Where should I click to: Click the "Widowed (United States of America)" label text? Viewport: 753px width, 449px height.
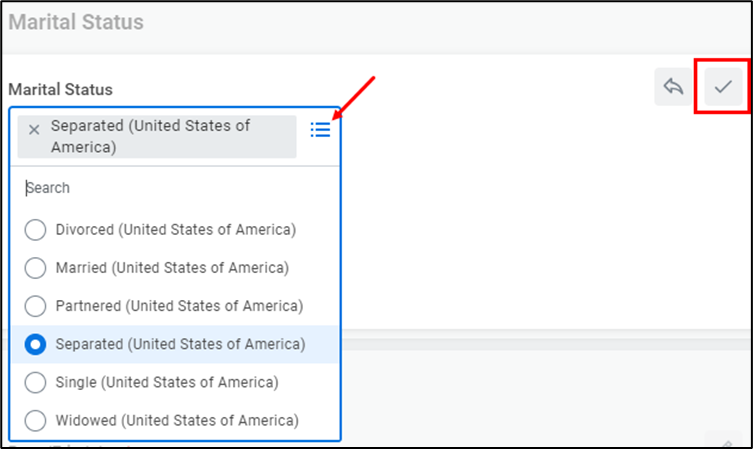coord(177,421)
